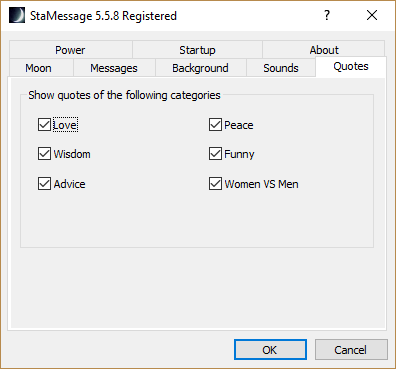The image size is (396, 369).
Task: Disable the Advice quotes category
Action: 44,183
